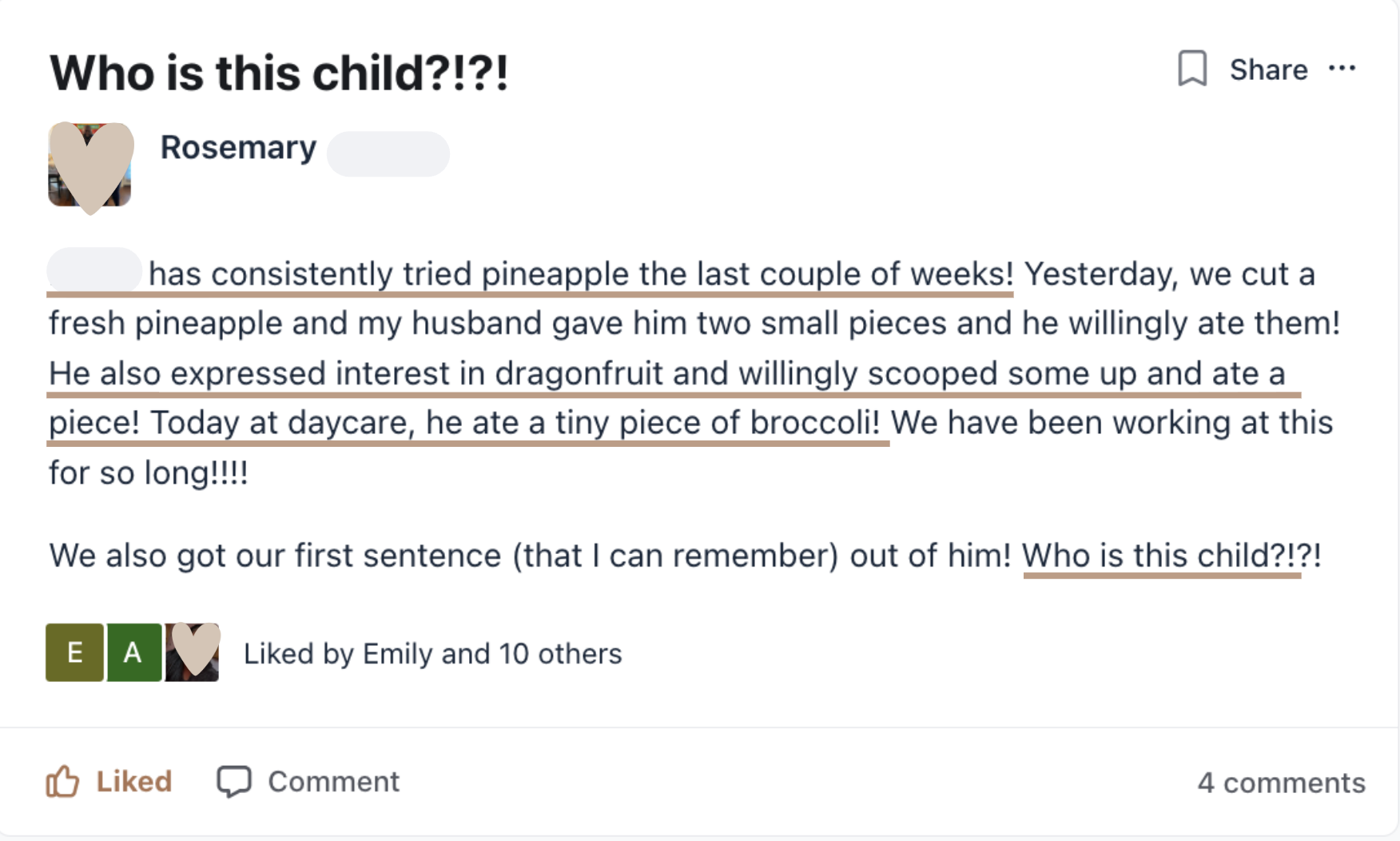Open the 4 comments link
Screen dimensions: 1400x841
(x=1281, y=783)
